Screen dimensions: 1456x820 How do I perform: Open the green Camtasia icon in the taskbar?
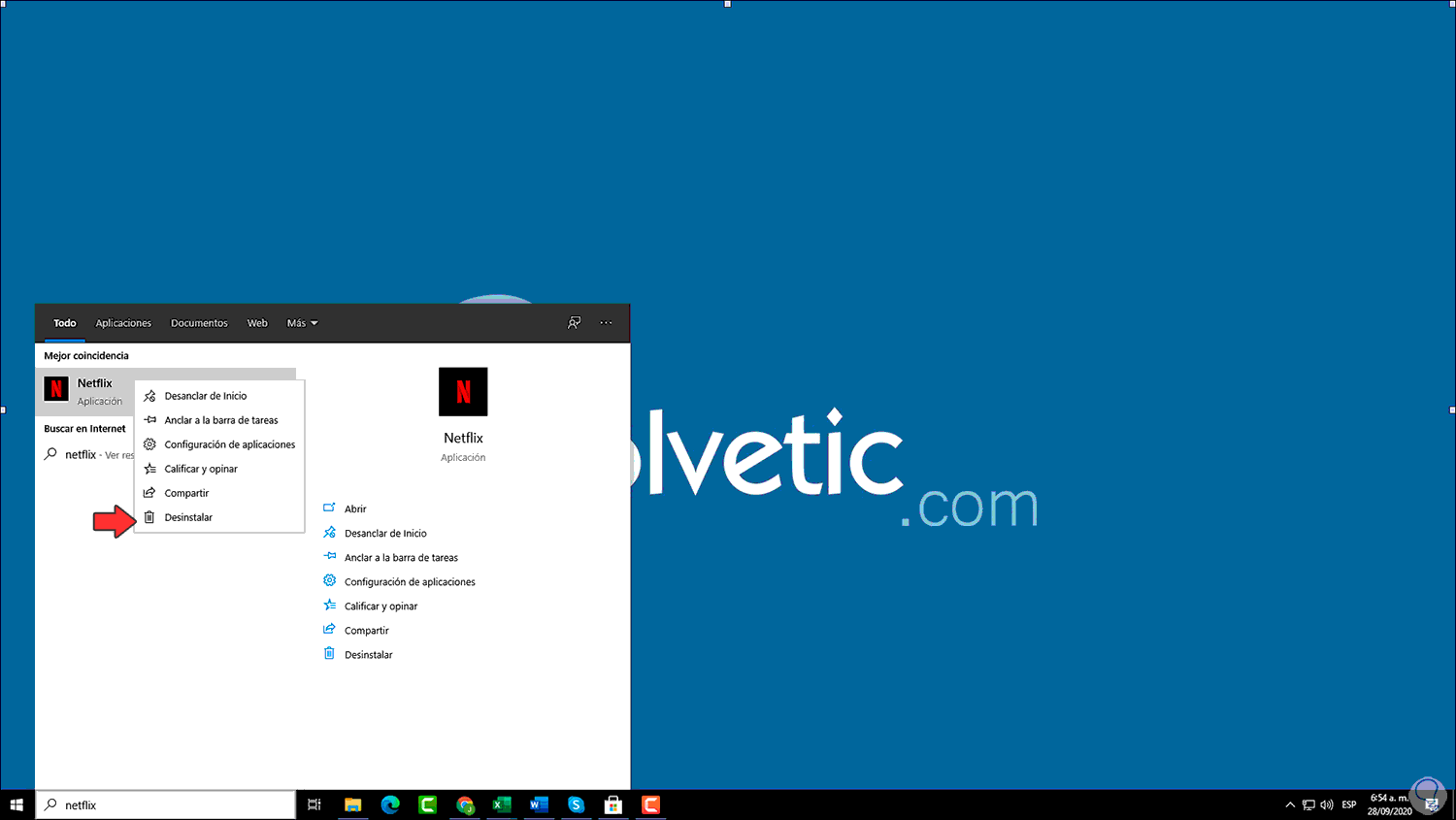click(427, 804)
